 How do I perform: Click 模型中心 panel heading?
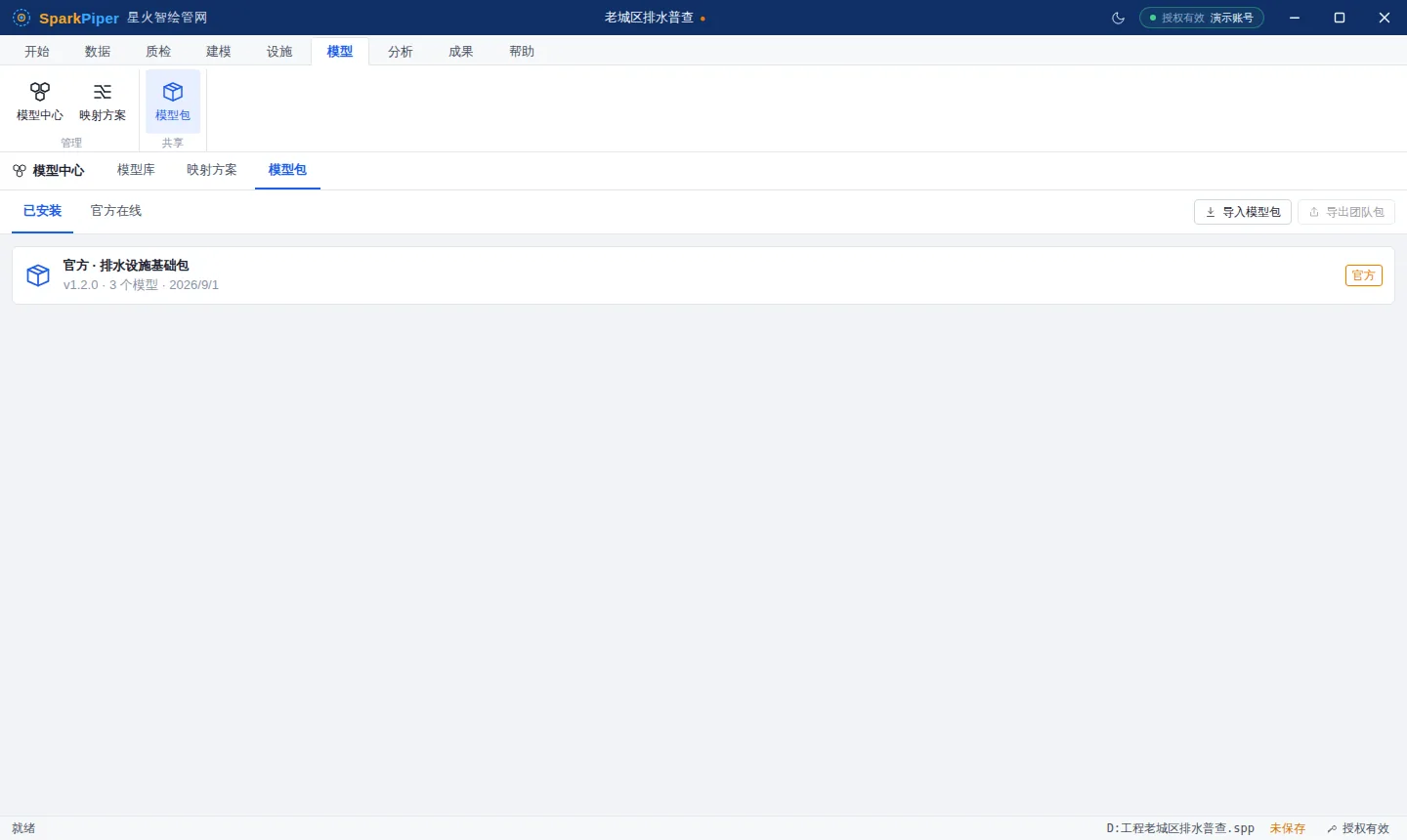(x=48, y=171)
